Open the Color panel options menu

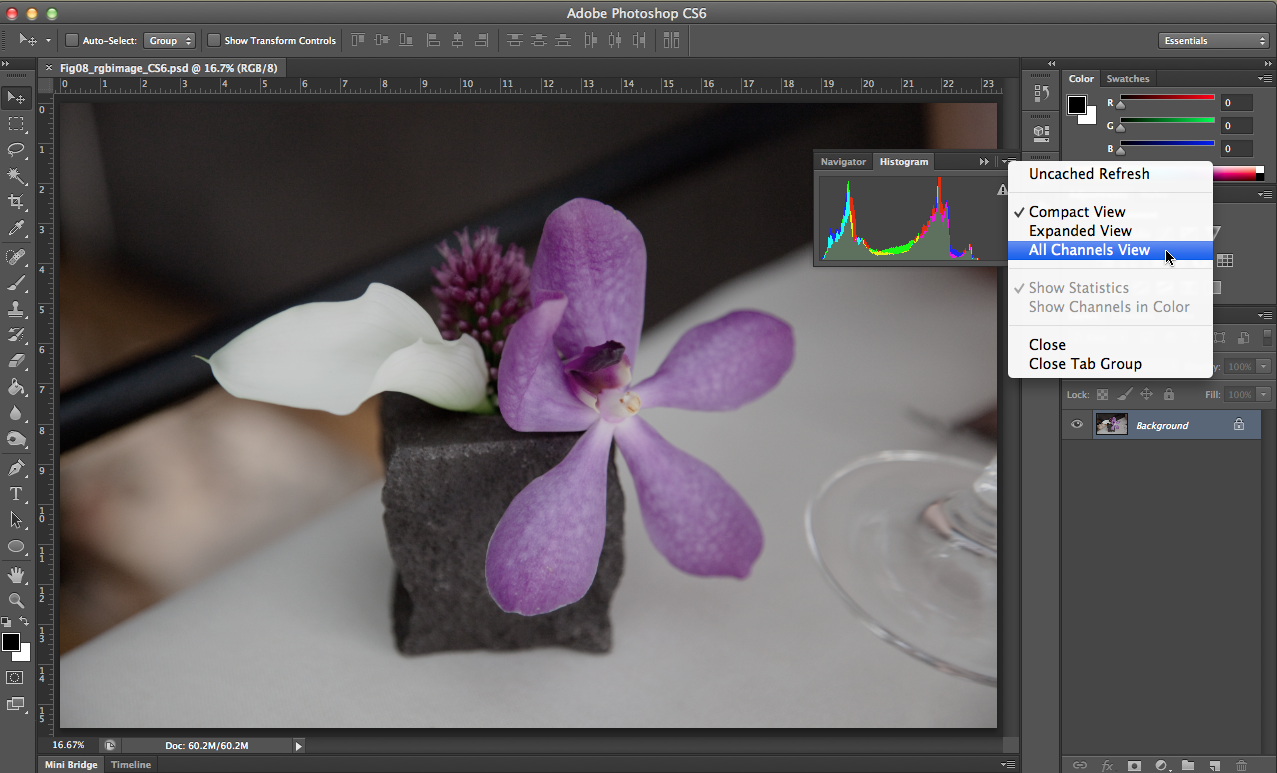[1265, 79]
